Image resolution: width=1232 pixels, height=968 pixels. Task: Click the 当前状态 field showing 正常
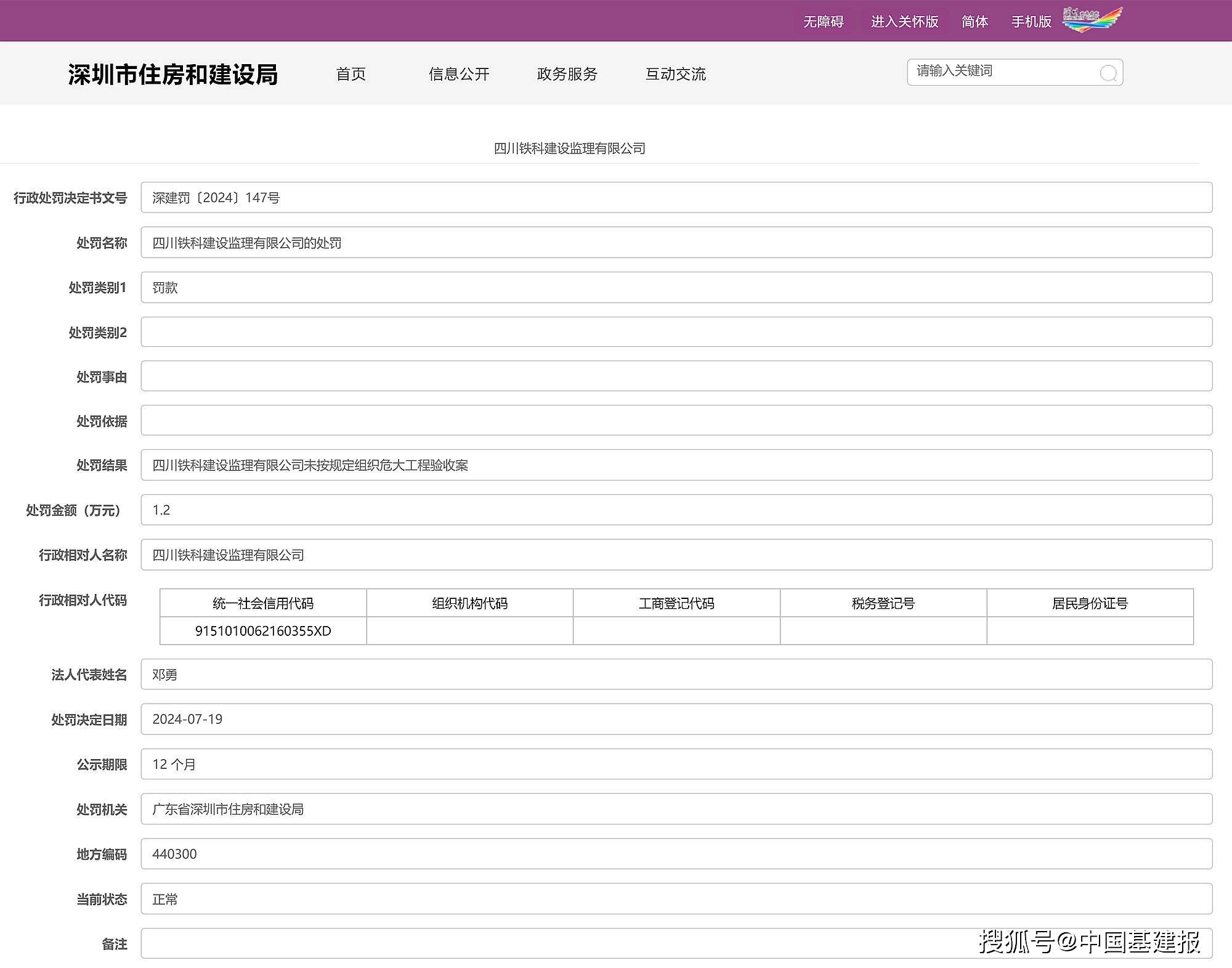tap(676, 899)
